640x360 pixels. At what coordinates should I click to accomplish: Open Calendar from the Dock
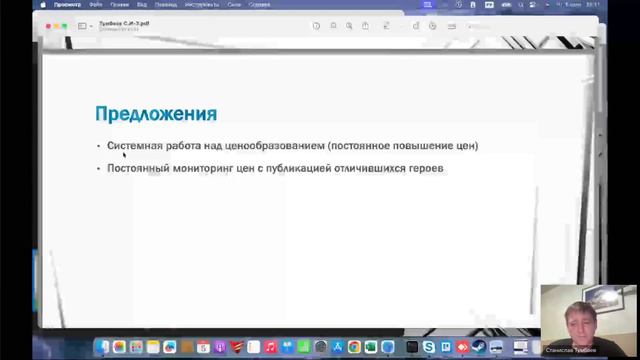point(203,347)
